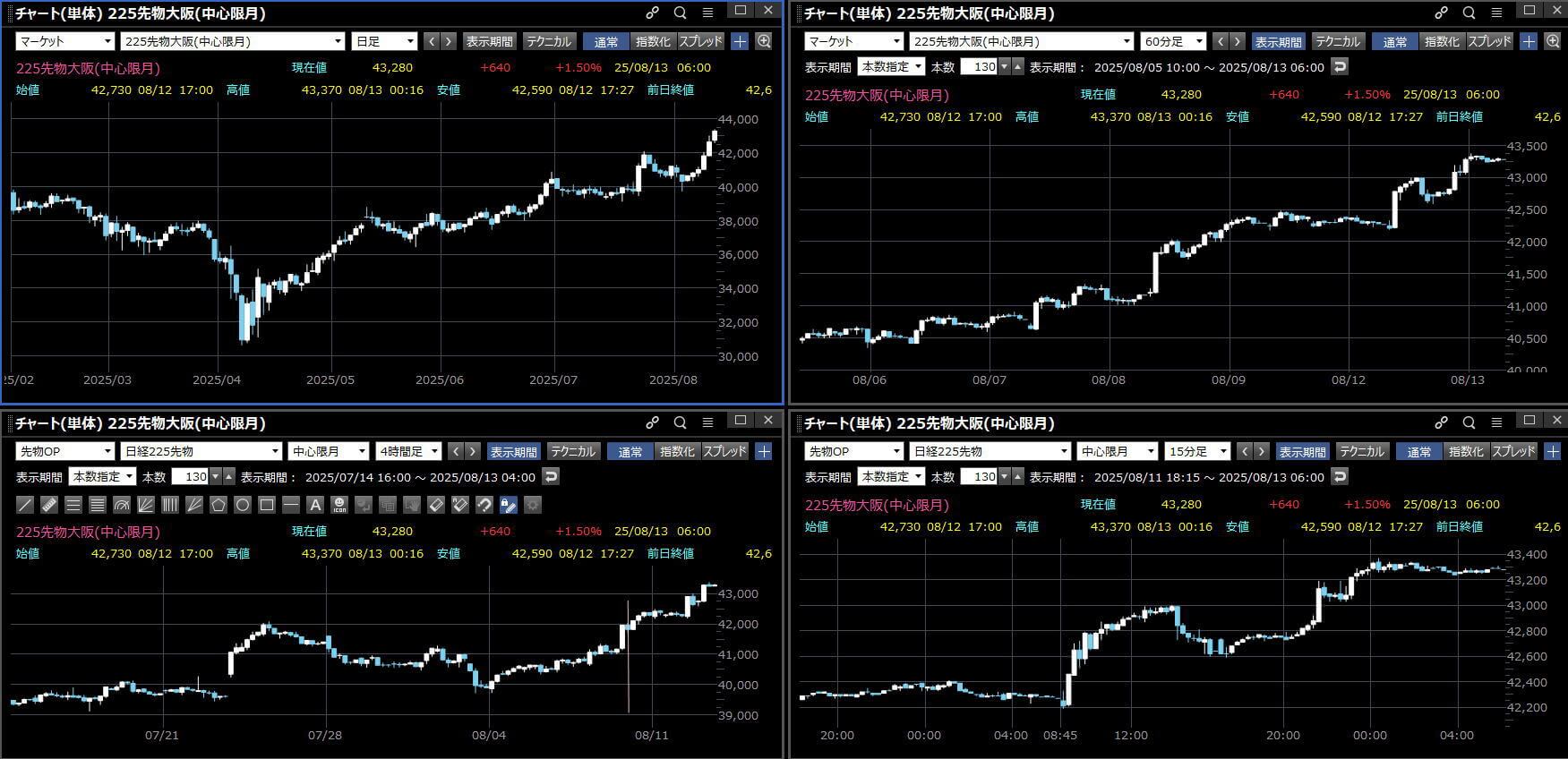The height and width of the screenshot is (759, 1568).
Task: Click 表示期間 button in the daily chart
Action: click(490, 41)
